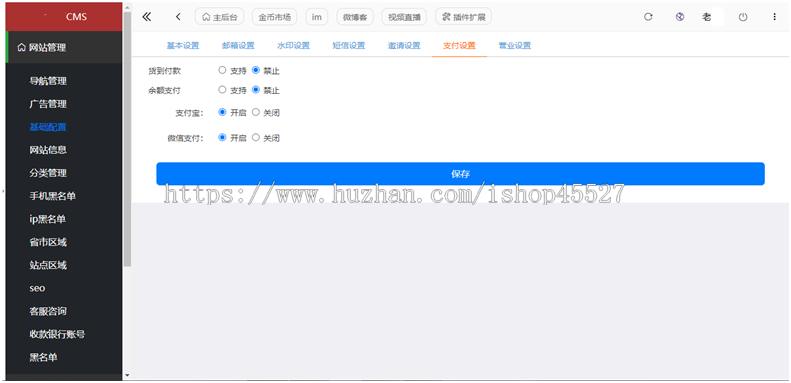
Task: Open the 视频直播 page
Action: [x=404, y=17]
